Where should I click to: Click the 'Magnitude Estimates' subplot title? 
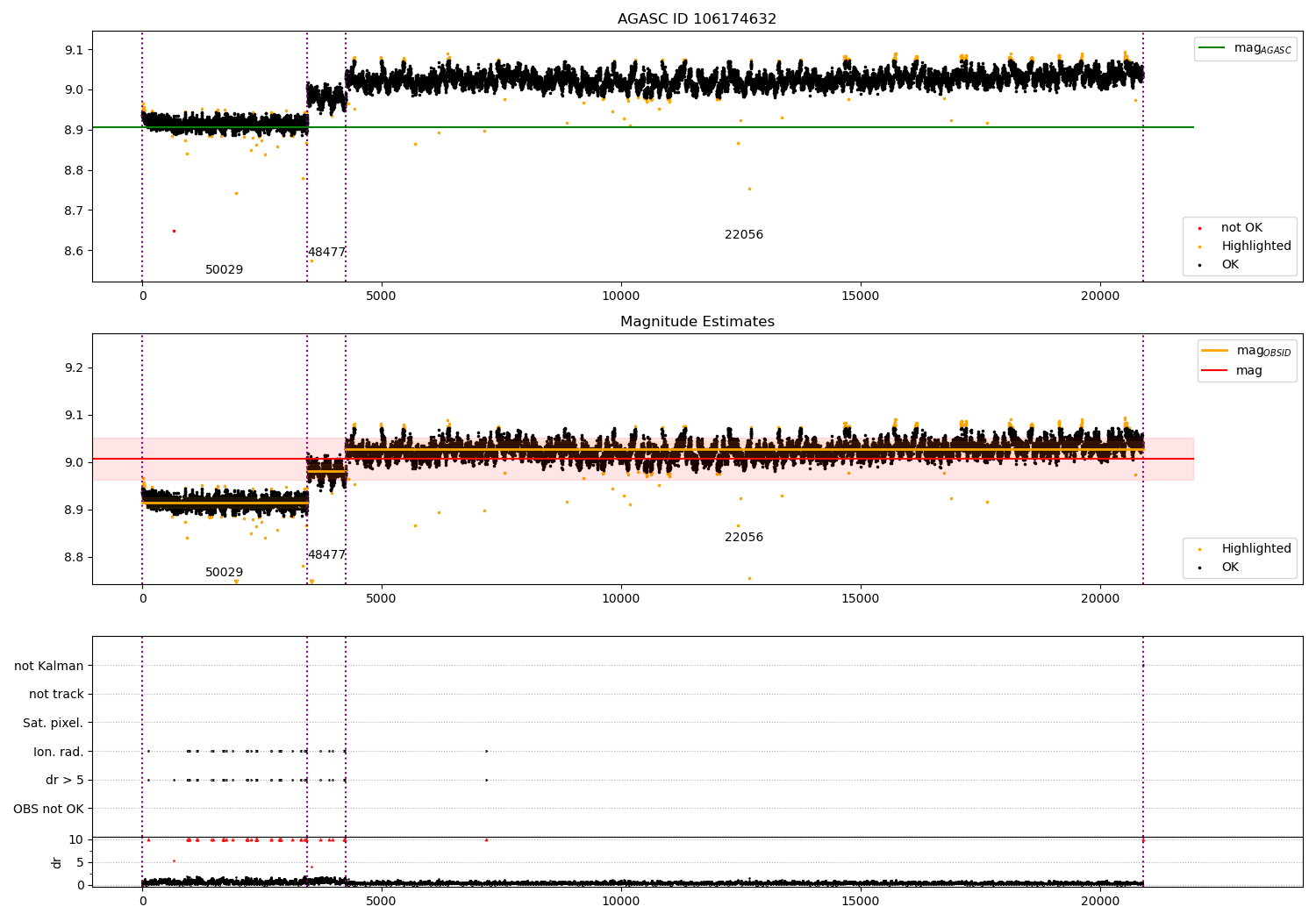tap(697, 322)
